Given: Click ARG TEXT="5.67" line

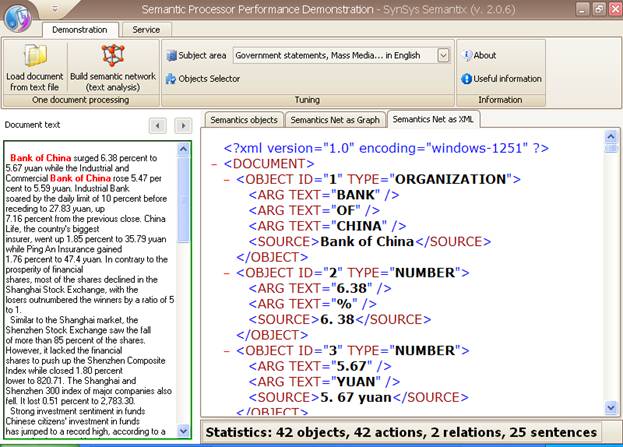Looking at the screenshot, I should pos(320,366).
